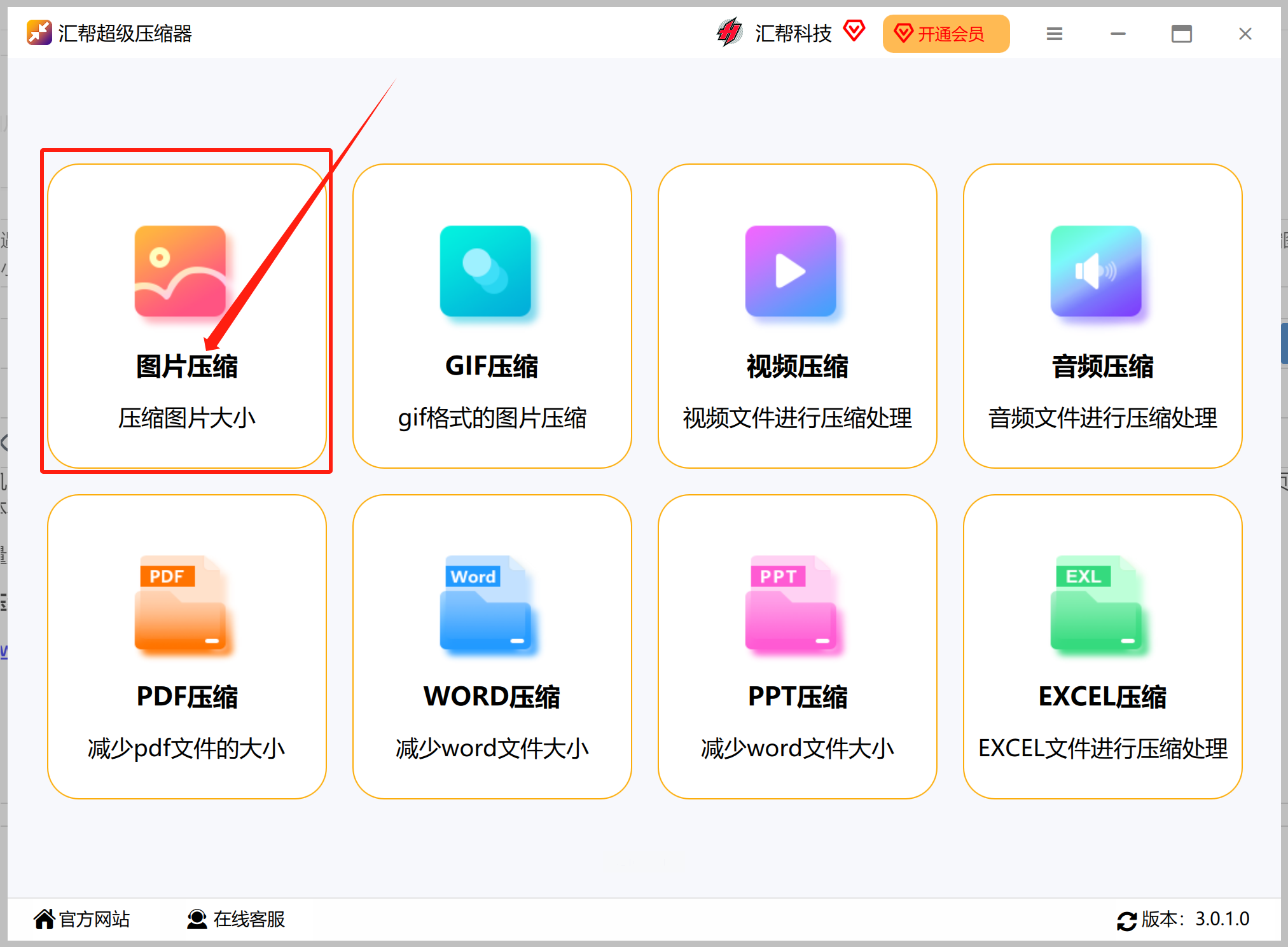This screenshot has width=1288, height=947.
Task: Open the 在线客服 support link
Action: (x=249, y=919)
